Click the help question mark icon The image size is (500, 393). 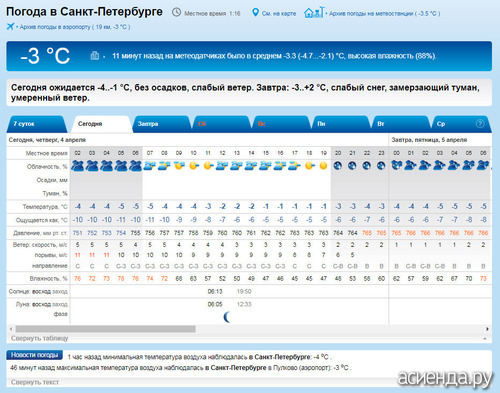[x=480, y=124]
